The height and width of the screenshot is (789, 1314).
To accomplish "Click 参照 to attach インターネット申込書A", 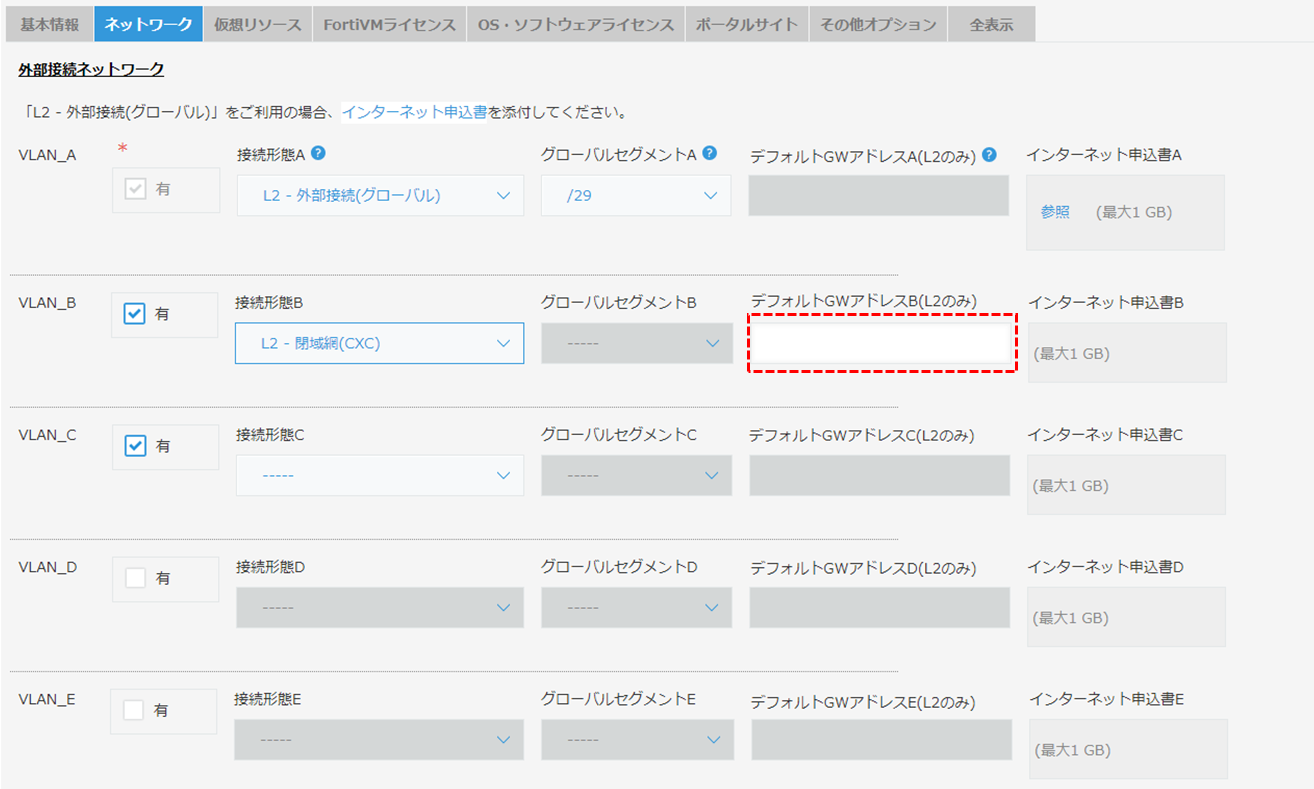I will click(x=1055, y=212).
